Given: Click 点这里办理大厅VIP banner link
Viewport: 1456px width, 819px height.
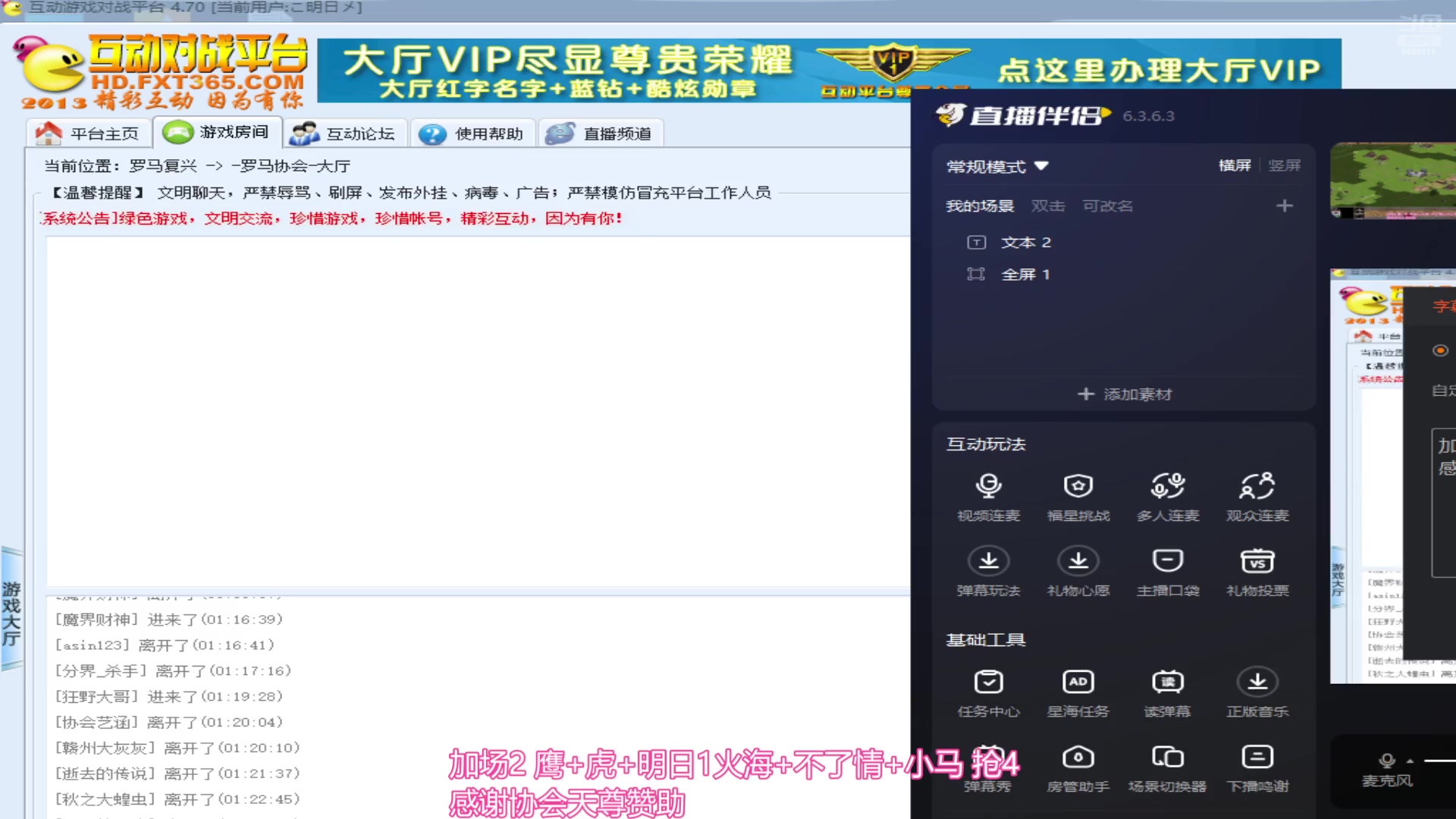Looking at the screenshot, I should pos(1159,71).
